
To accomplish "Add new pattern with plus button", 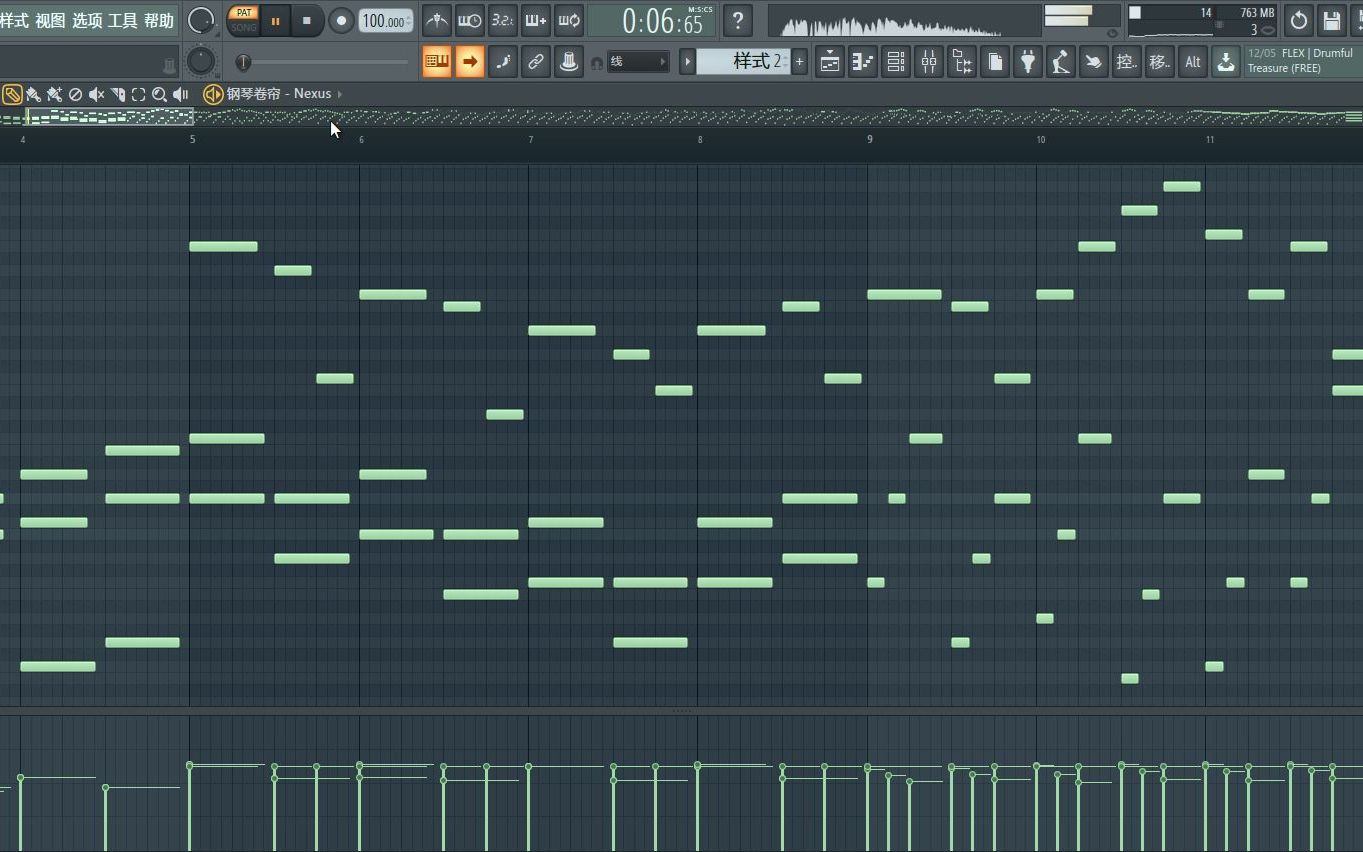I will click(799, 62).
